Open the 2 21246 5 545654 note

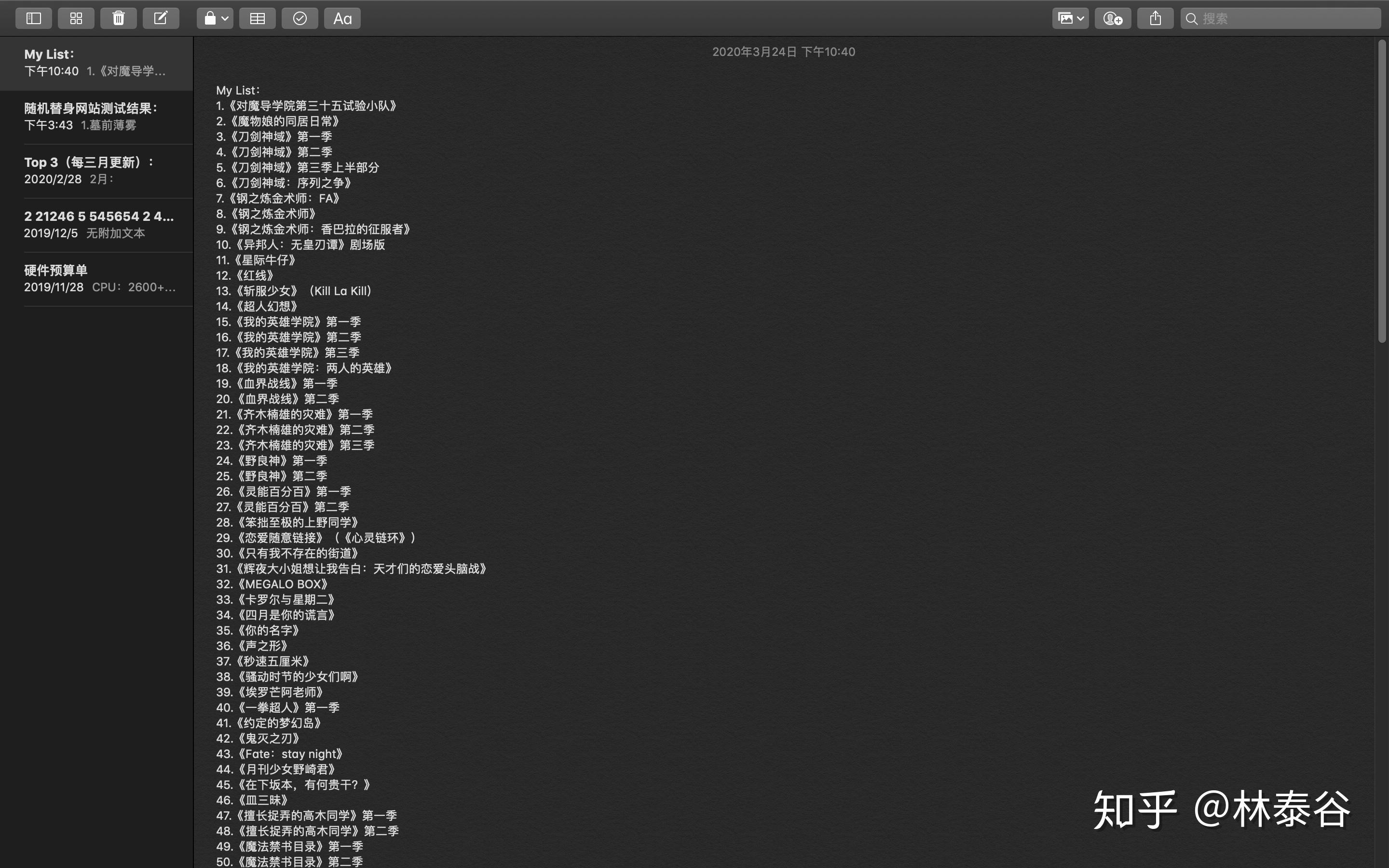pos(96,225)
